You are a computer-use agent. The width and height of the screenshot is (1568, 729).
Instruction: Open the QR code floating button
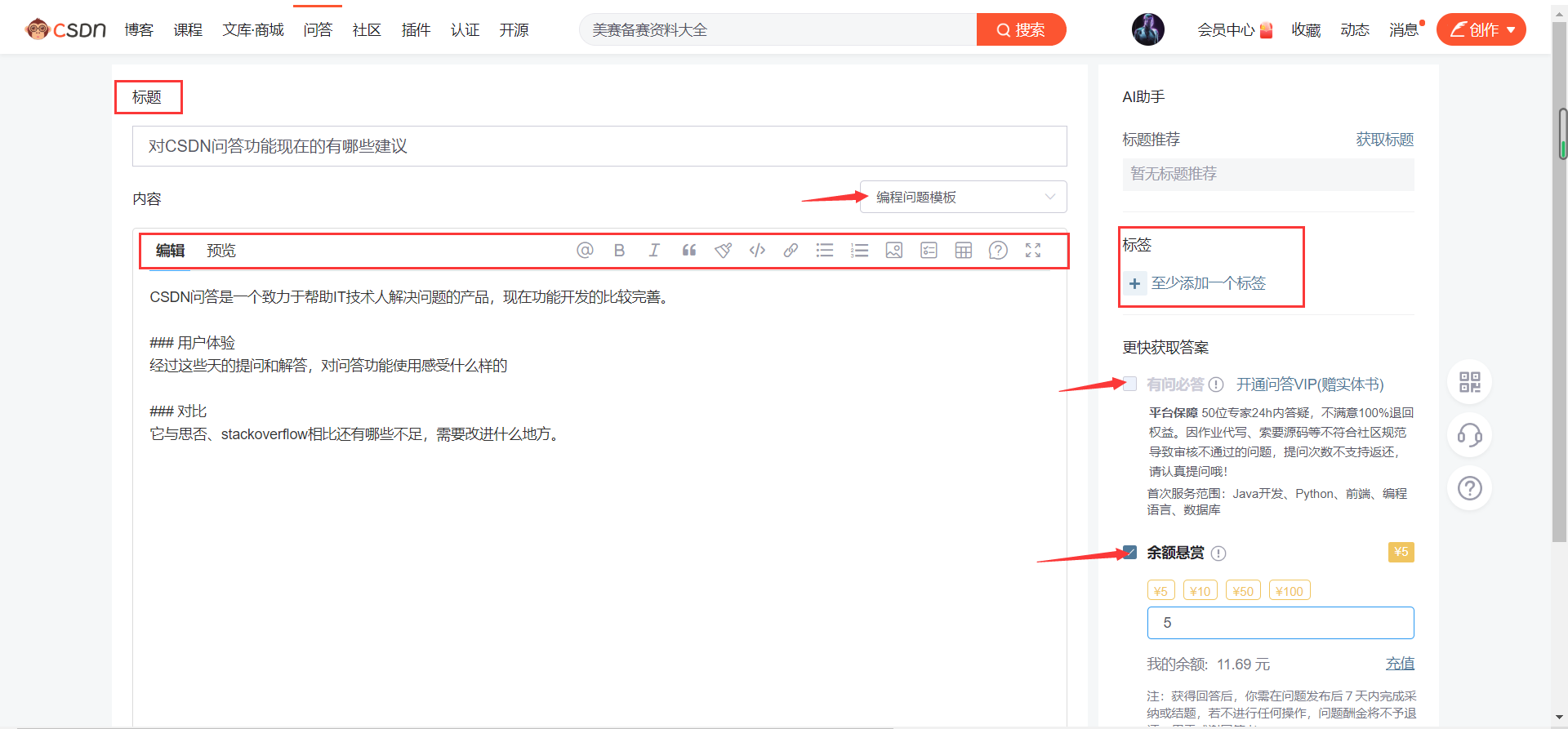[x=1470, y=382]
